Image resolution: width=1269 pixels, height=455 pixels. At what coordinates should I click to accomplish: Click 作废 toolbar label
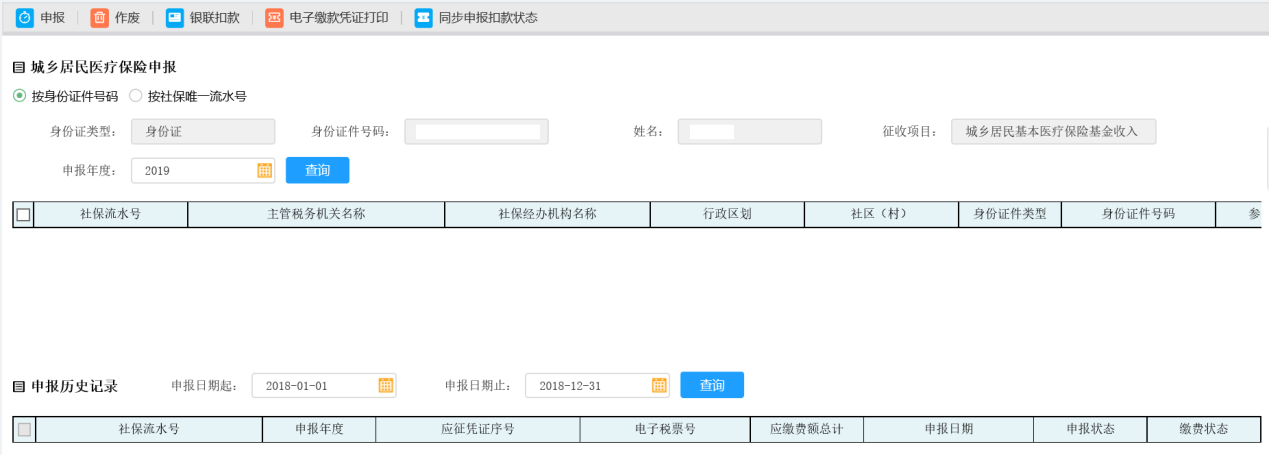127,18
